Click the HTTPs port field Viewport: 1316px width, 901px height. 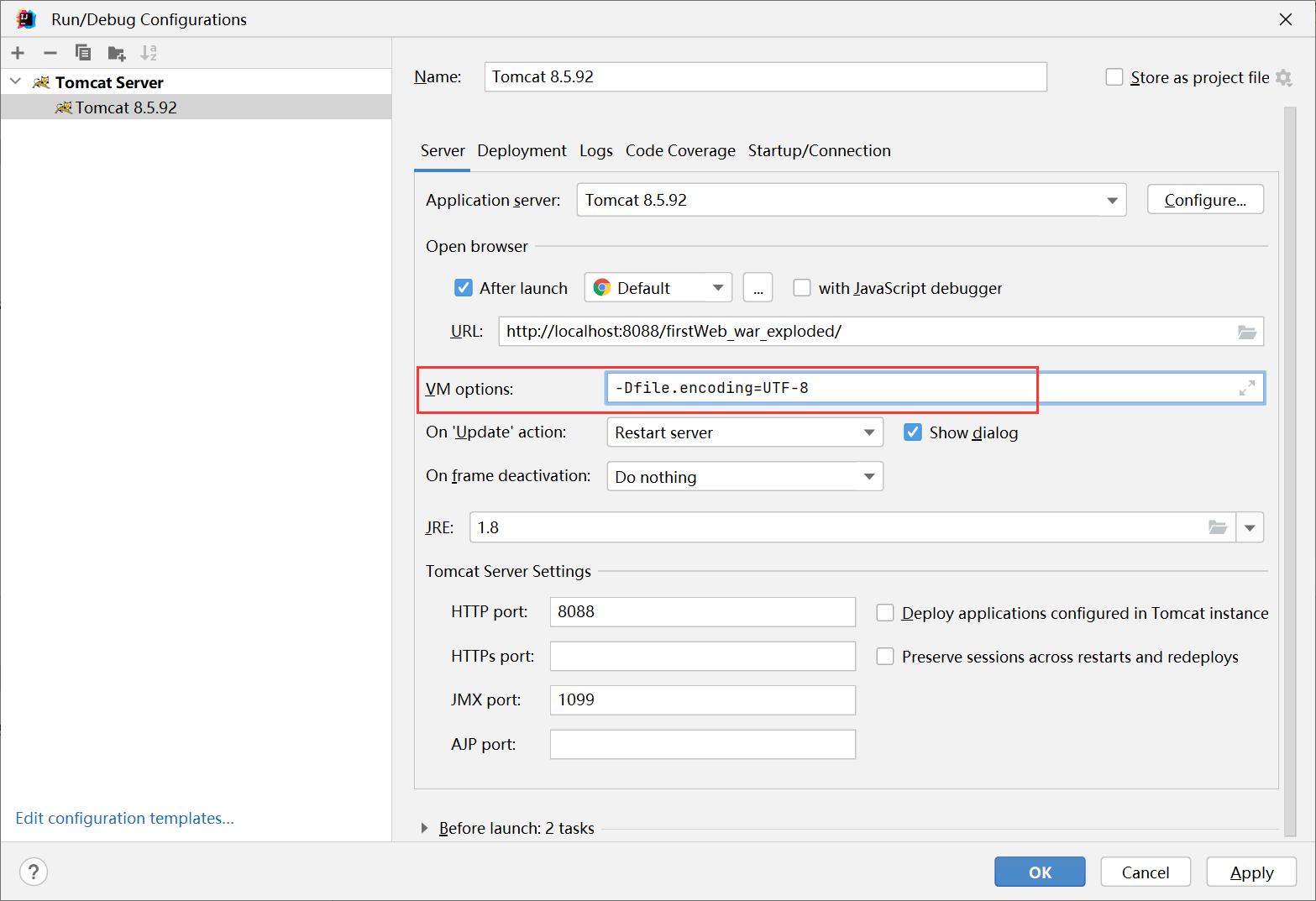coord(703,656)
